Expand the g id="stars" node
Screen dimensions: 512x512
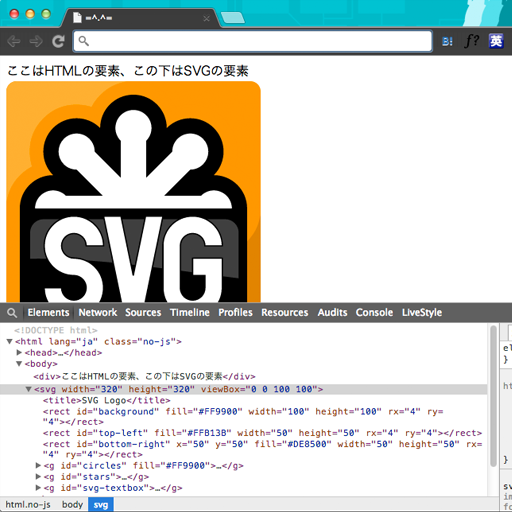tap(38, 477)
